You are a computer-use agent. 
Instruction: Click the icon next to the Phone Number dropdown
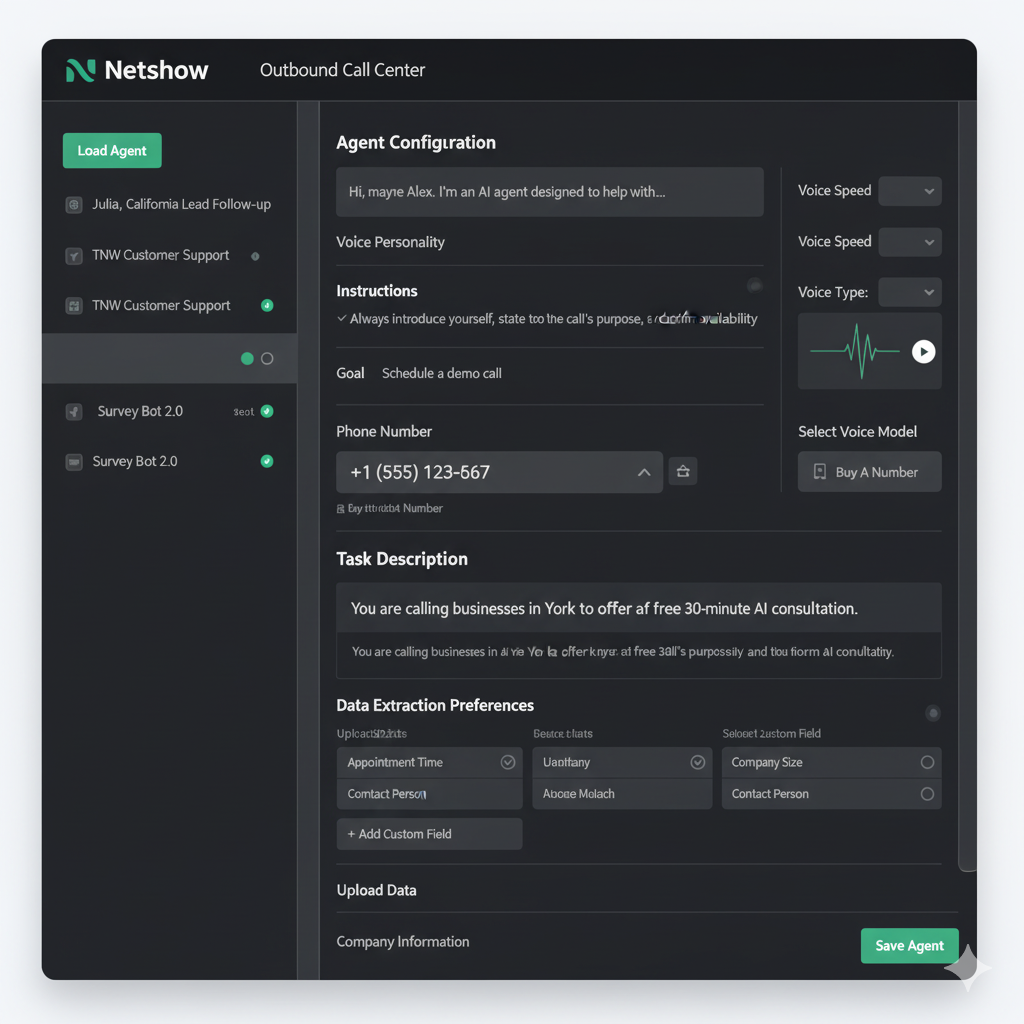[x=683, y=471]
